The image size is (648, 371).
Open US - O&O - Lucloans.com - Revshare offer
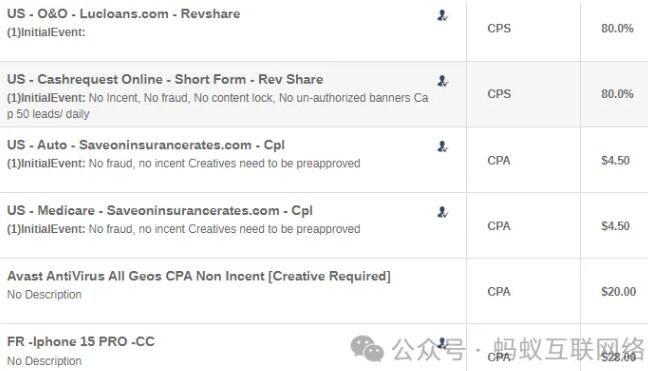point(124,14)
